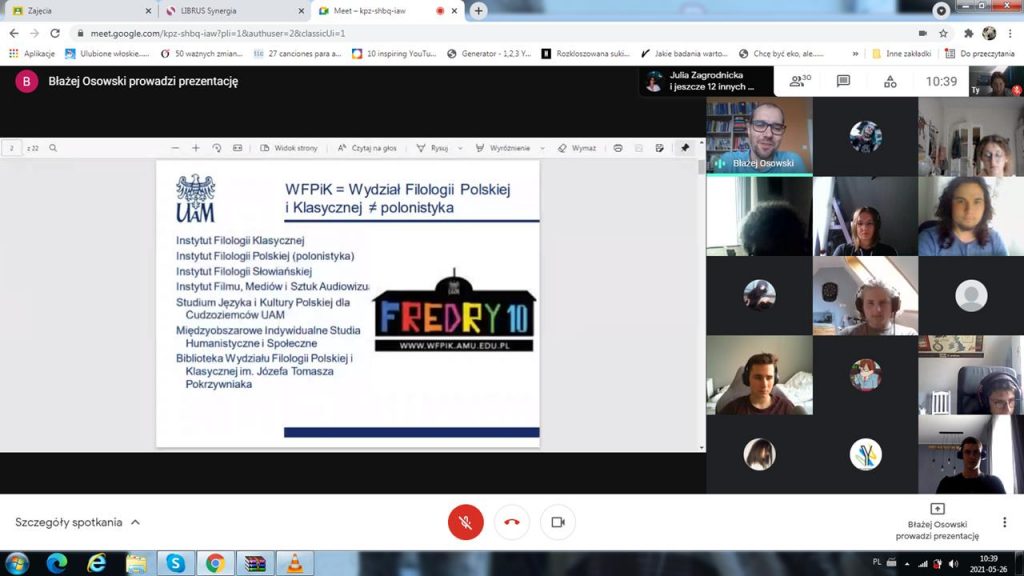This screenshot has width=1024, height=576.
Task: Open the three-dot more options menu
Action: point(1005,522)
